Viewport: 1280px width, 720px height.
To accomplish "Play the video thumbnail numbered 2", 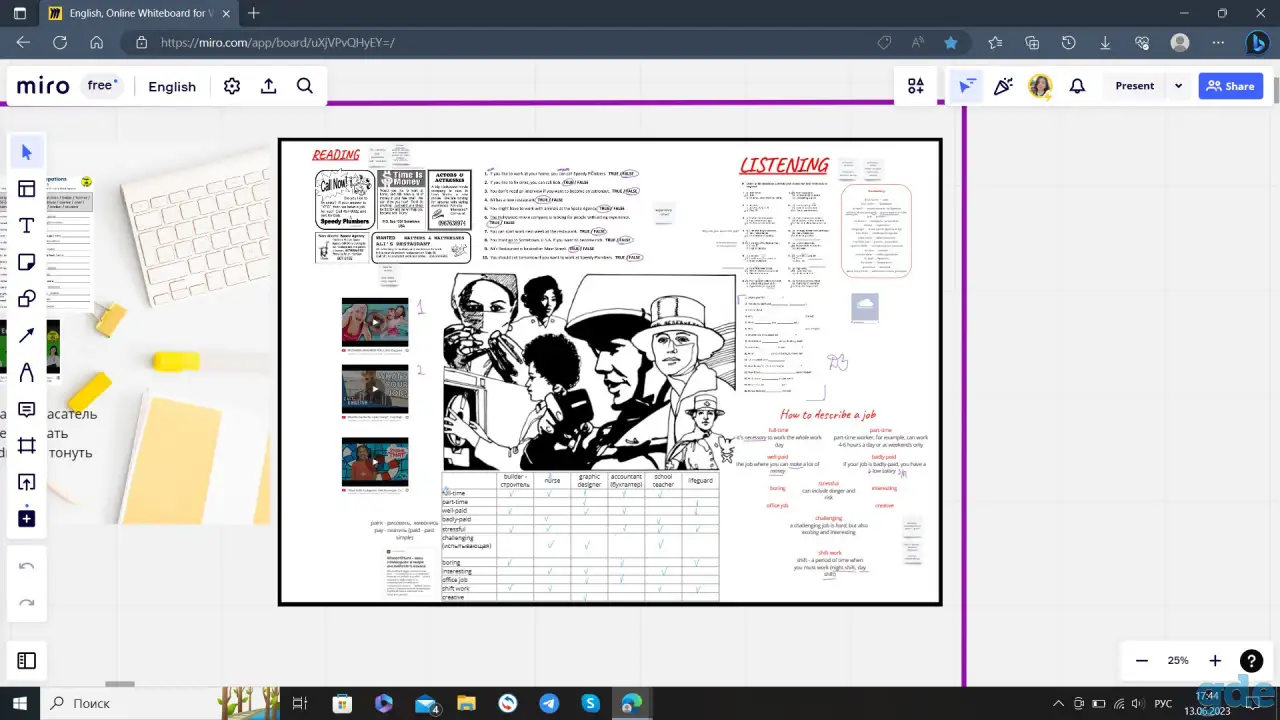I will [x=375, y=388].
